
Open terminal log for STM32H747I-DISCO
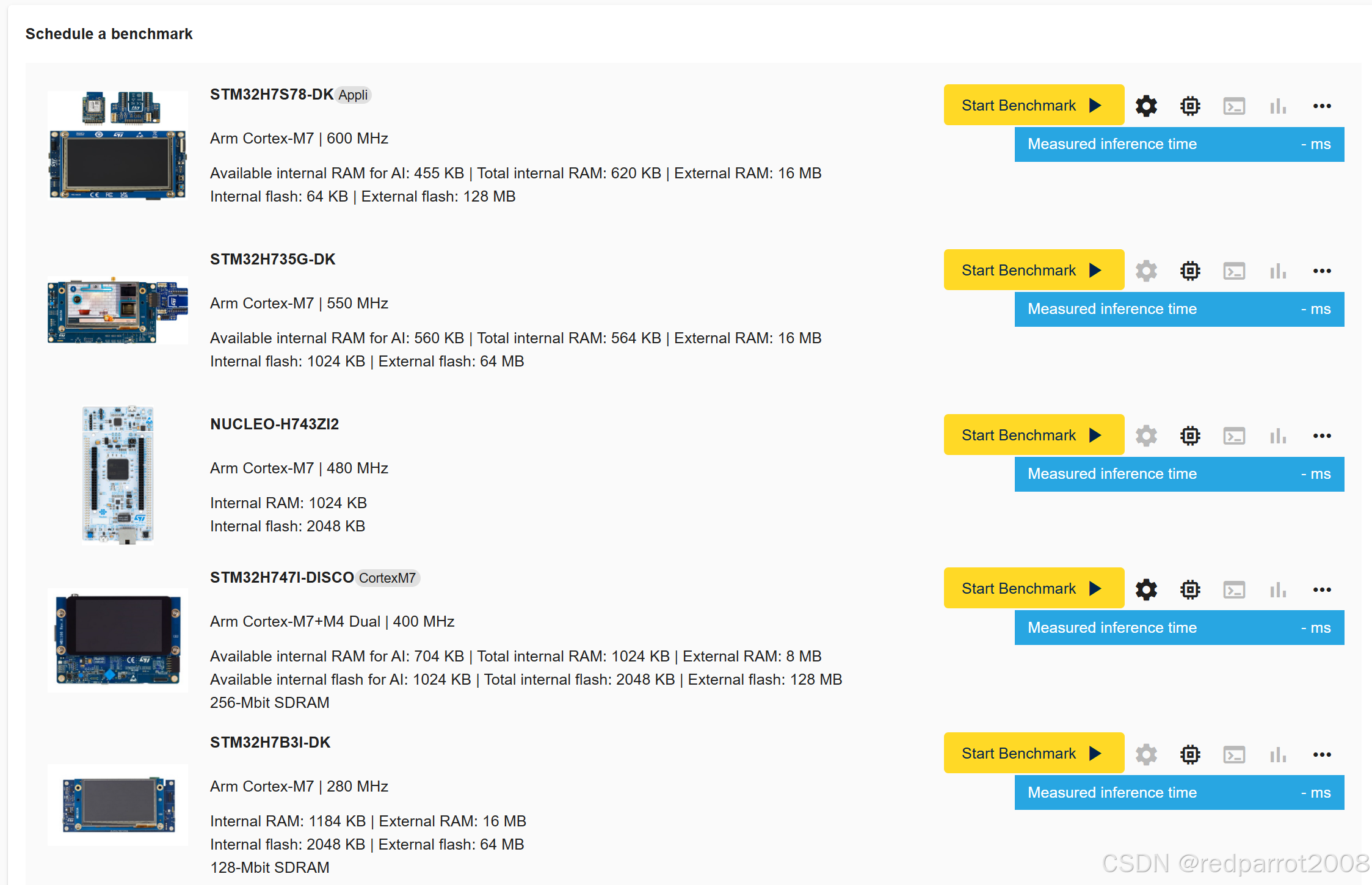(x=1234, y=590)
